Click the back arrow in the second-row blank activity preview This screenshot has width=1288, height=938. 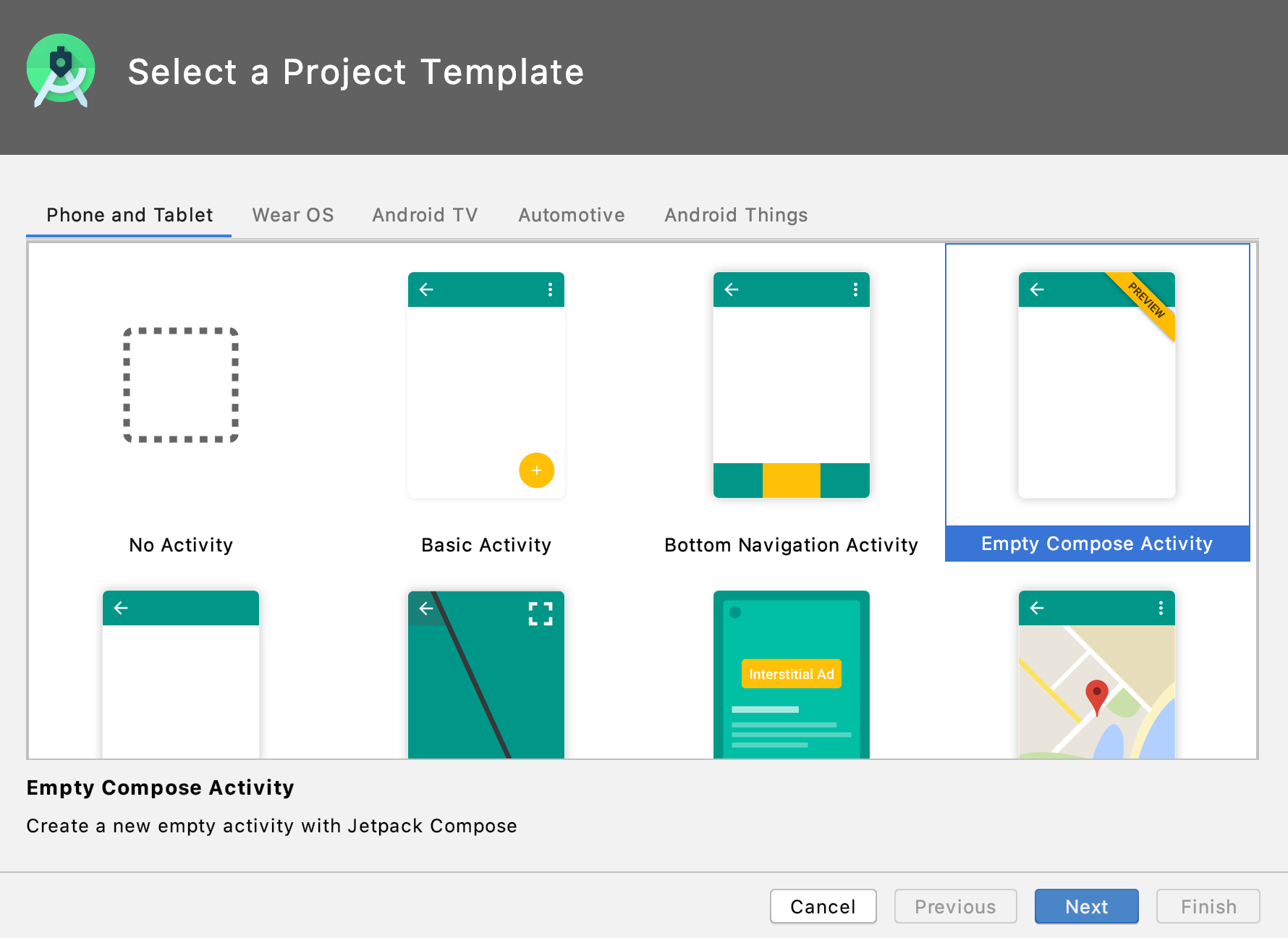[121, 608]
